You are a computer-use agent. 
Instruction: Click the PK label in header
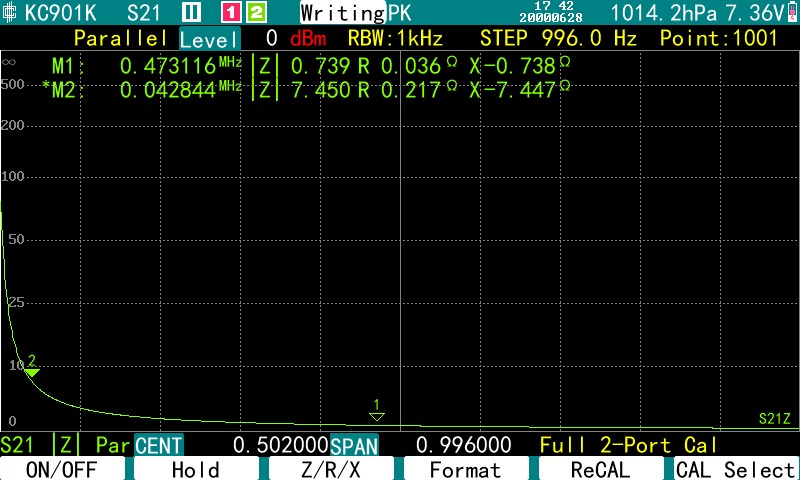click(x=399, y=12)
